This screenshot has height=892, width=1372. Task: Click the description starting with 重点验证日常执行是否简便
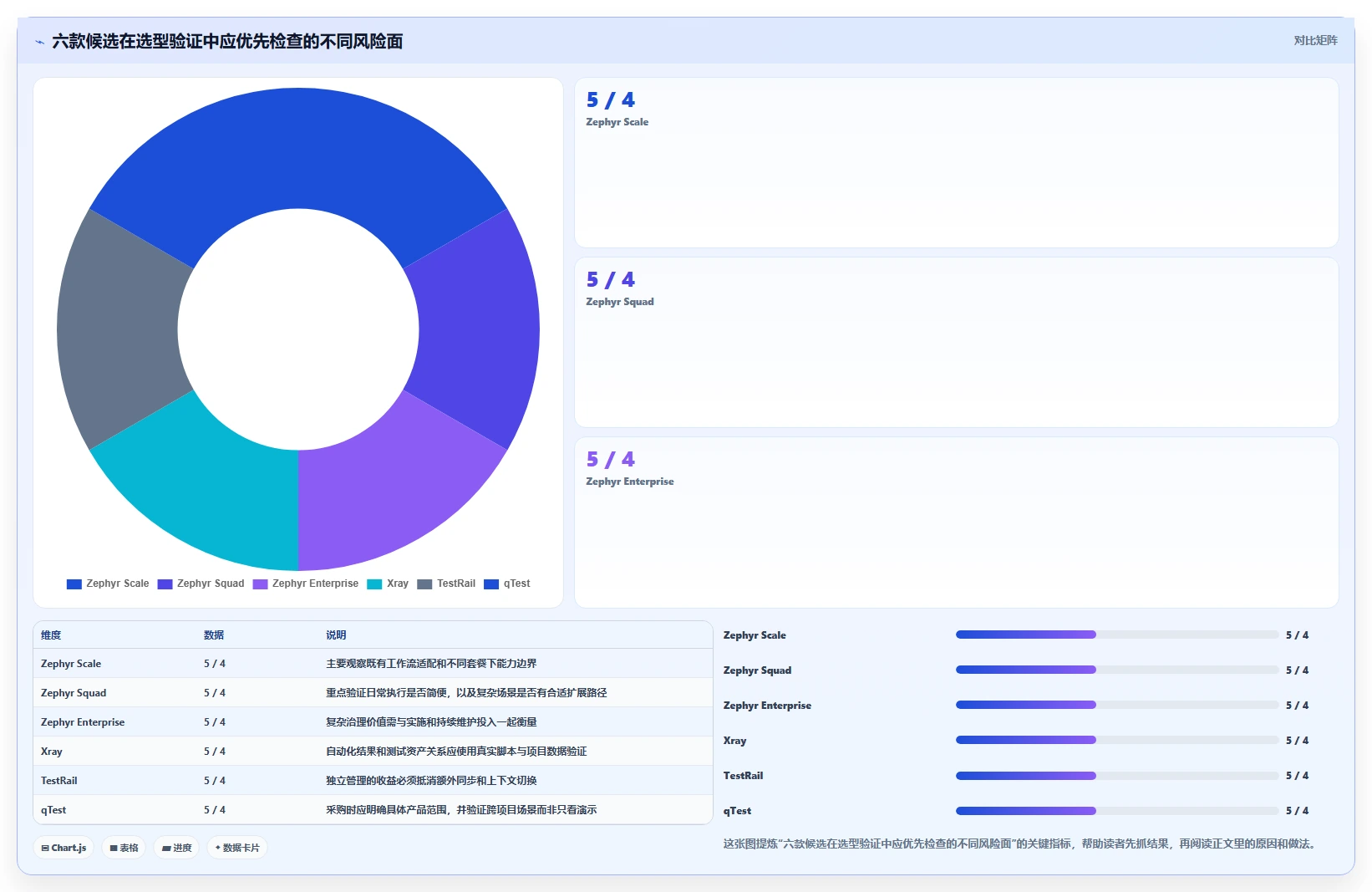coord(466,693)
